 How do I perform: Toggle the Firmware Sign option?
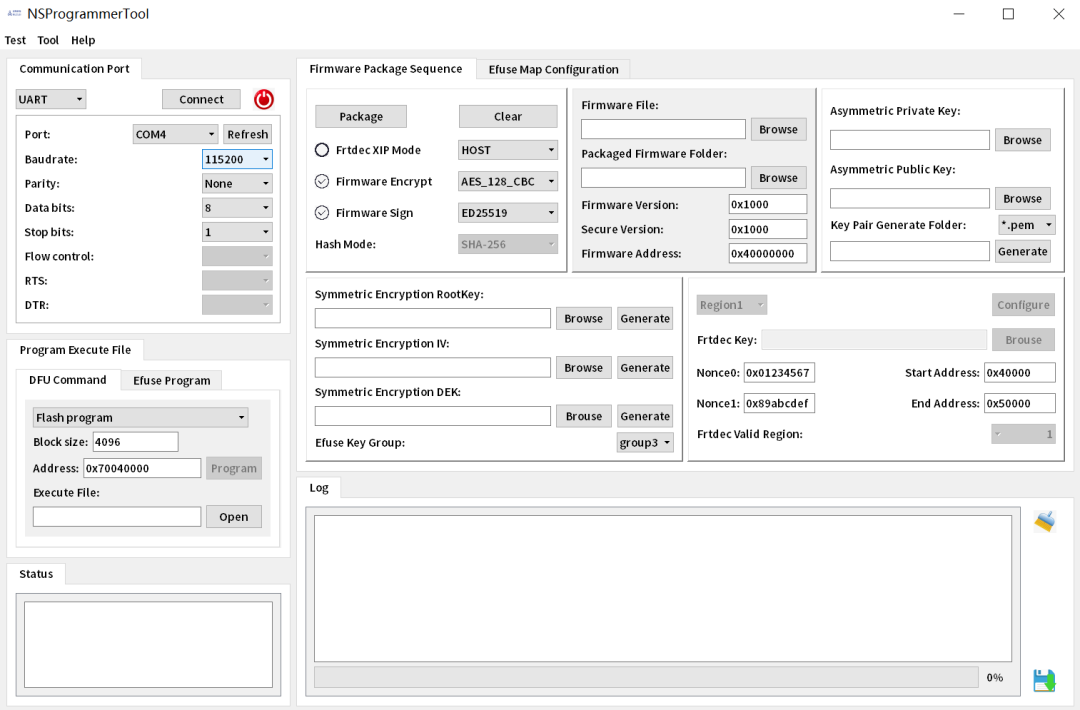tap(322, 213)
